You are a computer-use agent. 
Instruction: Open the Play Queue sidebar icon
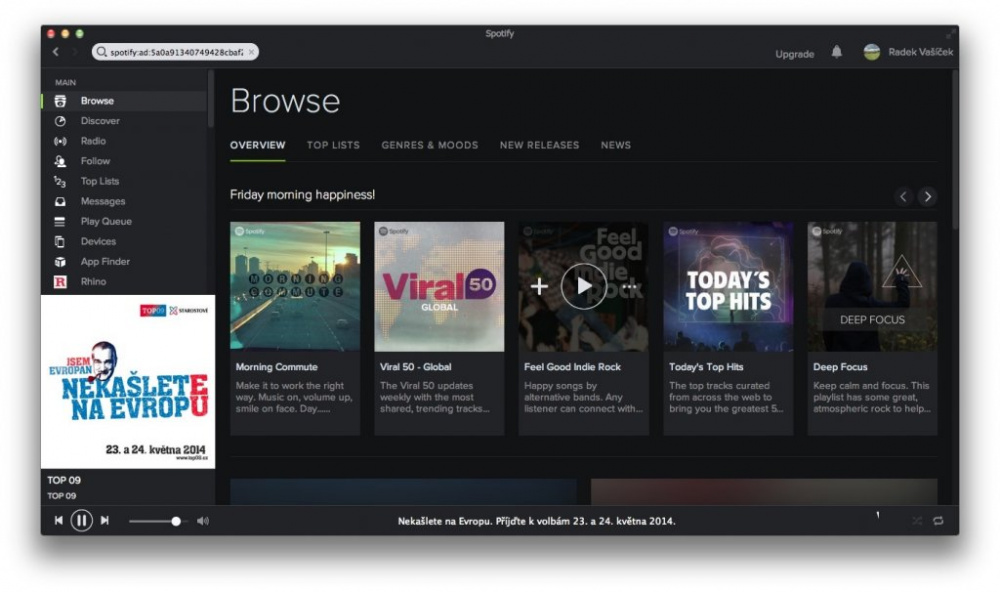(x=60, y=222)
